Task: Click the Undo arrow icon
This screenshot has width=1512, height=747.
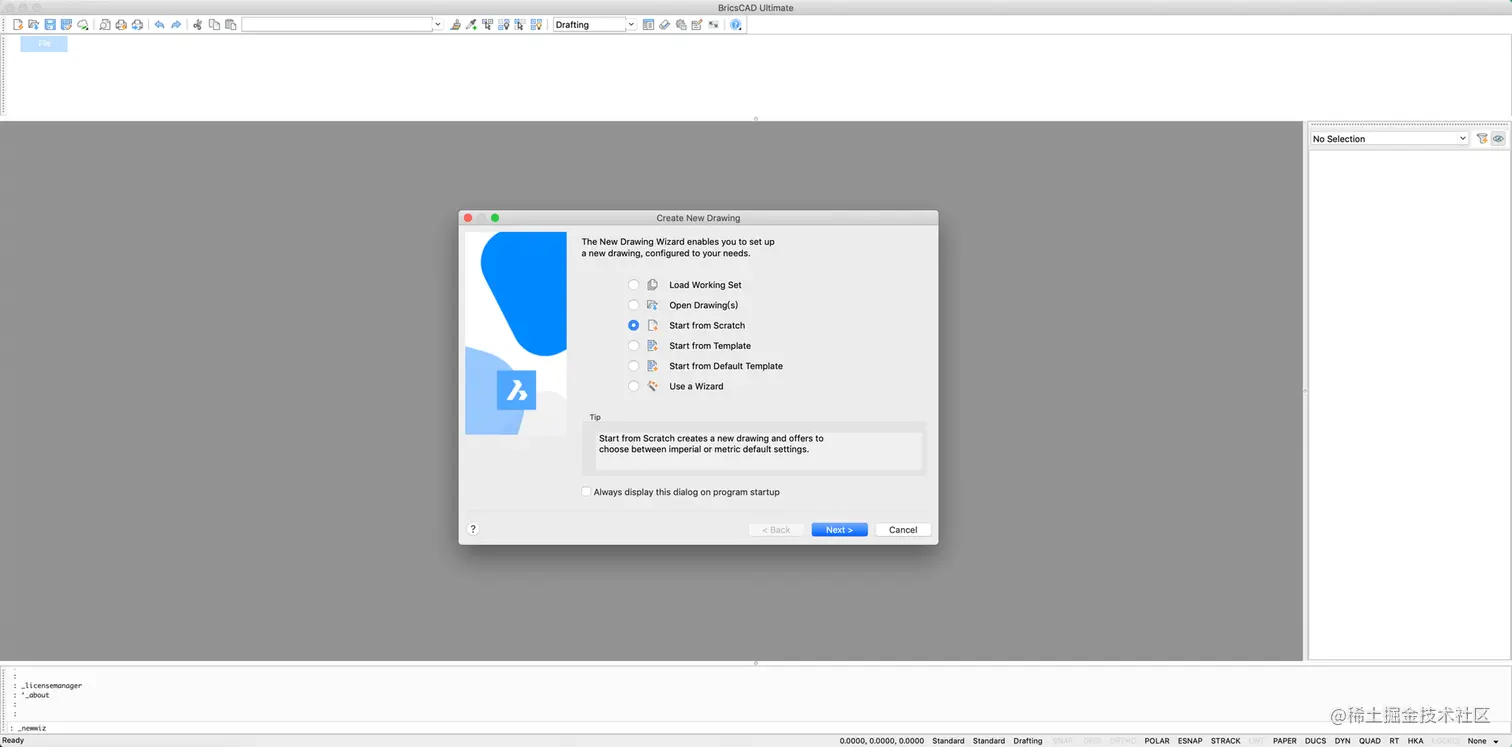Action: 159,24
